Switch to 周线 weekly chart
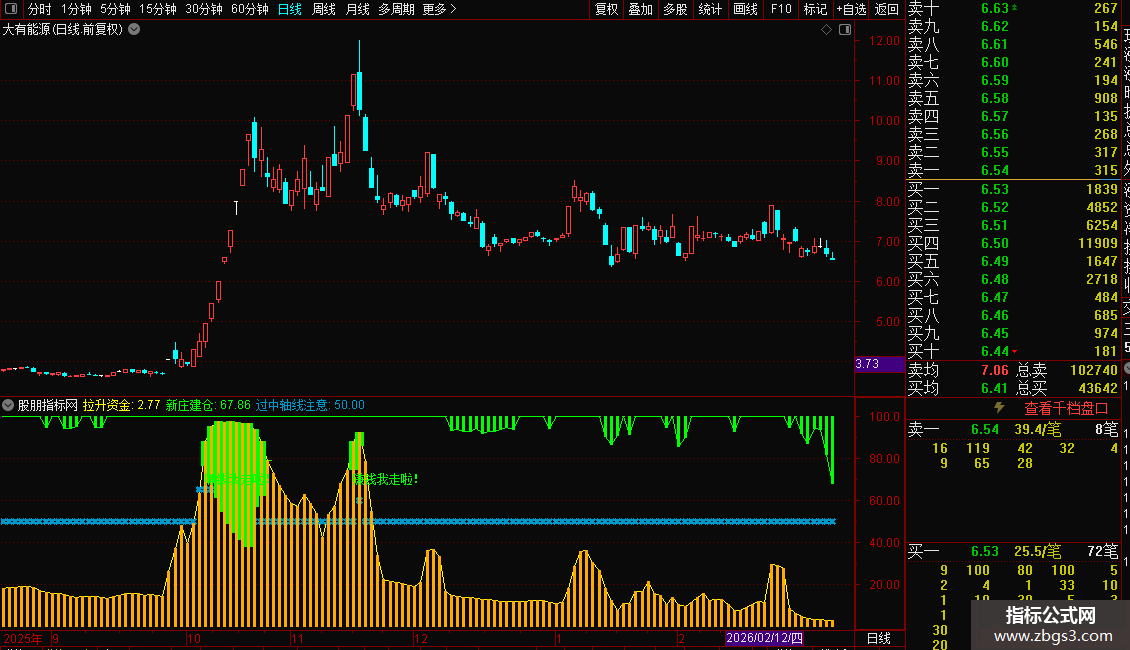Image resolution: width=1130 pixels, height=650 pixels. [324, 9]
